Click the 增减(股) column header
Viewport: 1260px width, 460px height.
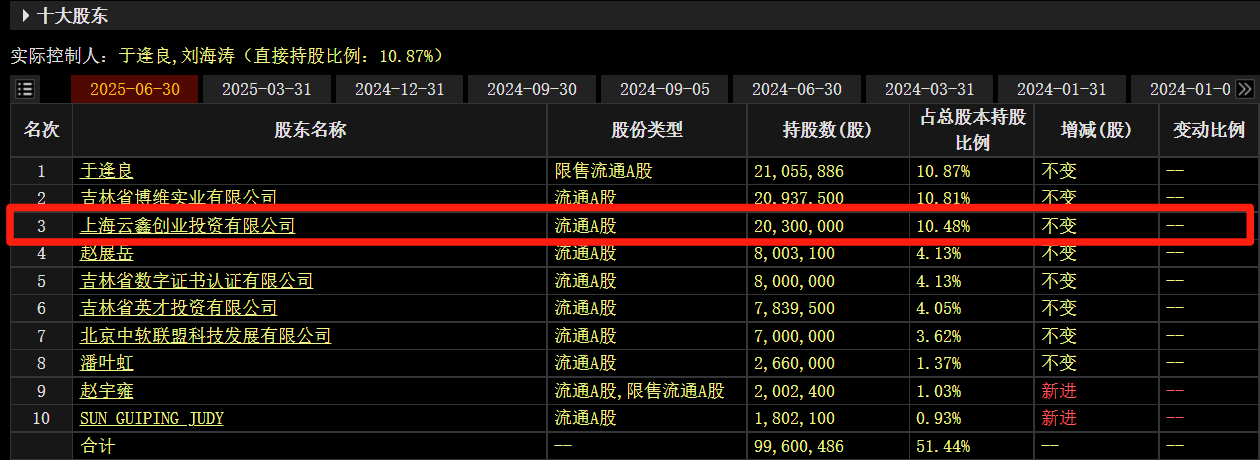pos(1096,130)
